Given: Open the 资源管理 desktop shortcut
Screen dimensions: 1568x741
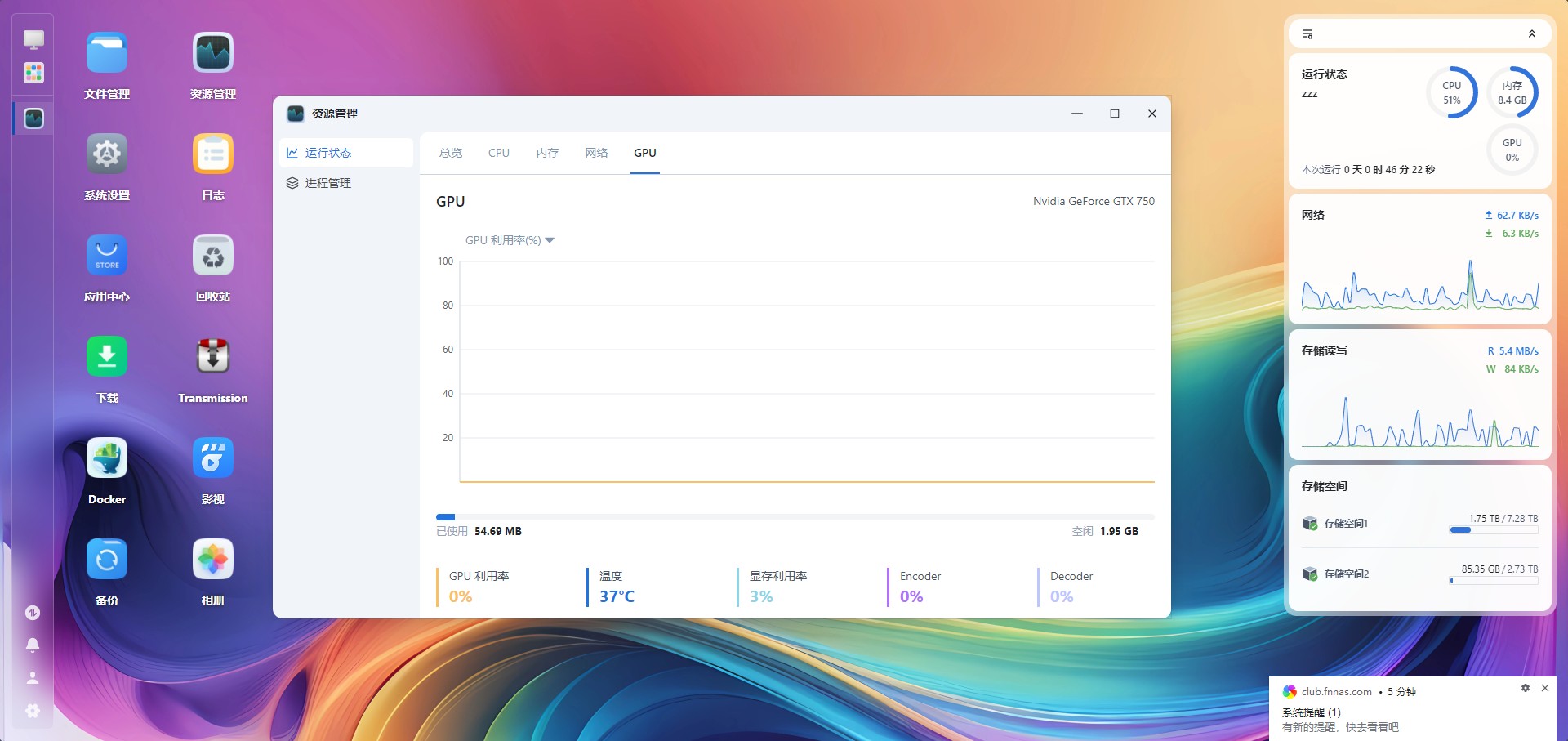Looking at the screenshot, I should tap(213, 53).
